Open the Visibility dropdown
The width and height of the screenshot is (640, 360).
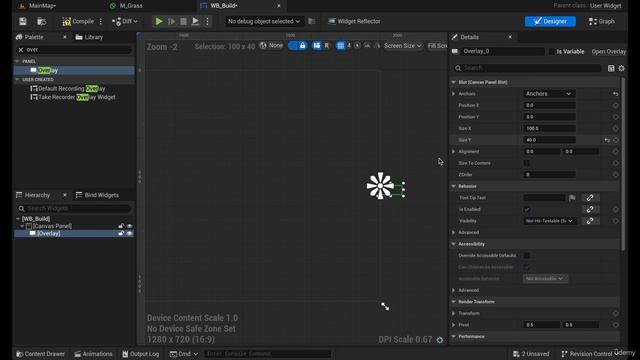(549, 221)
